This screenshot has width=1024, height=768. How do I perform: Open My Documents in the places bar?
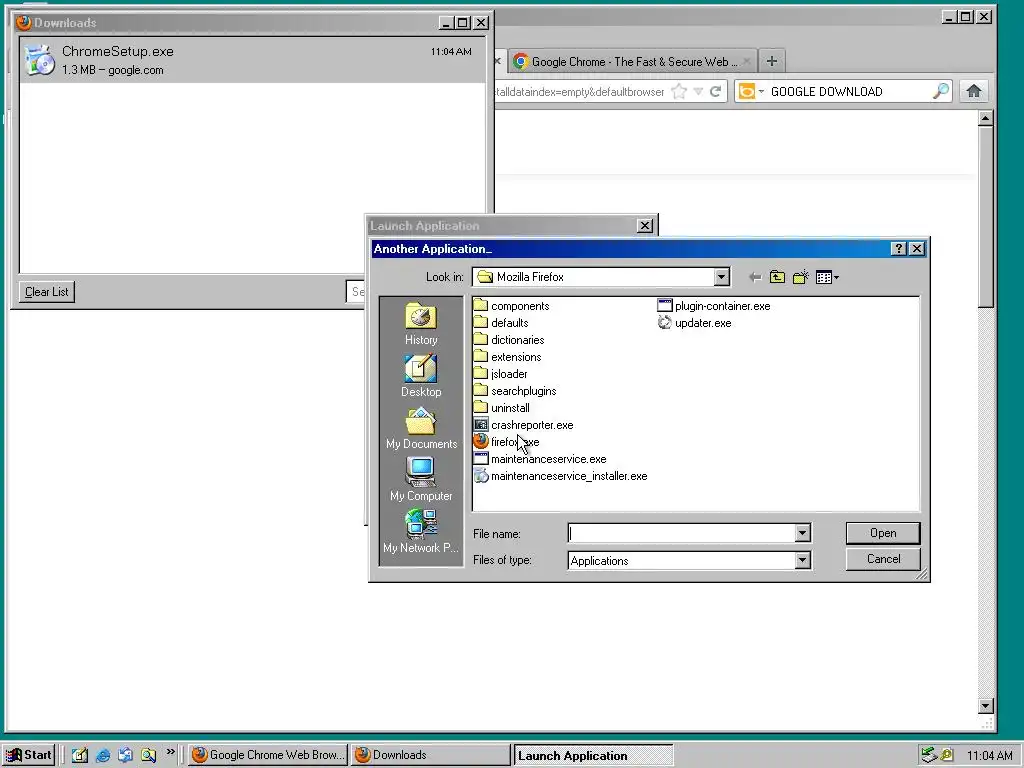(421, 428)
